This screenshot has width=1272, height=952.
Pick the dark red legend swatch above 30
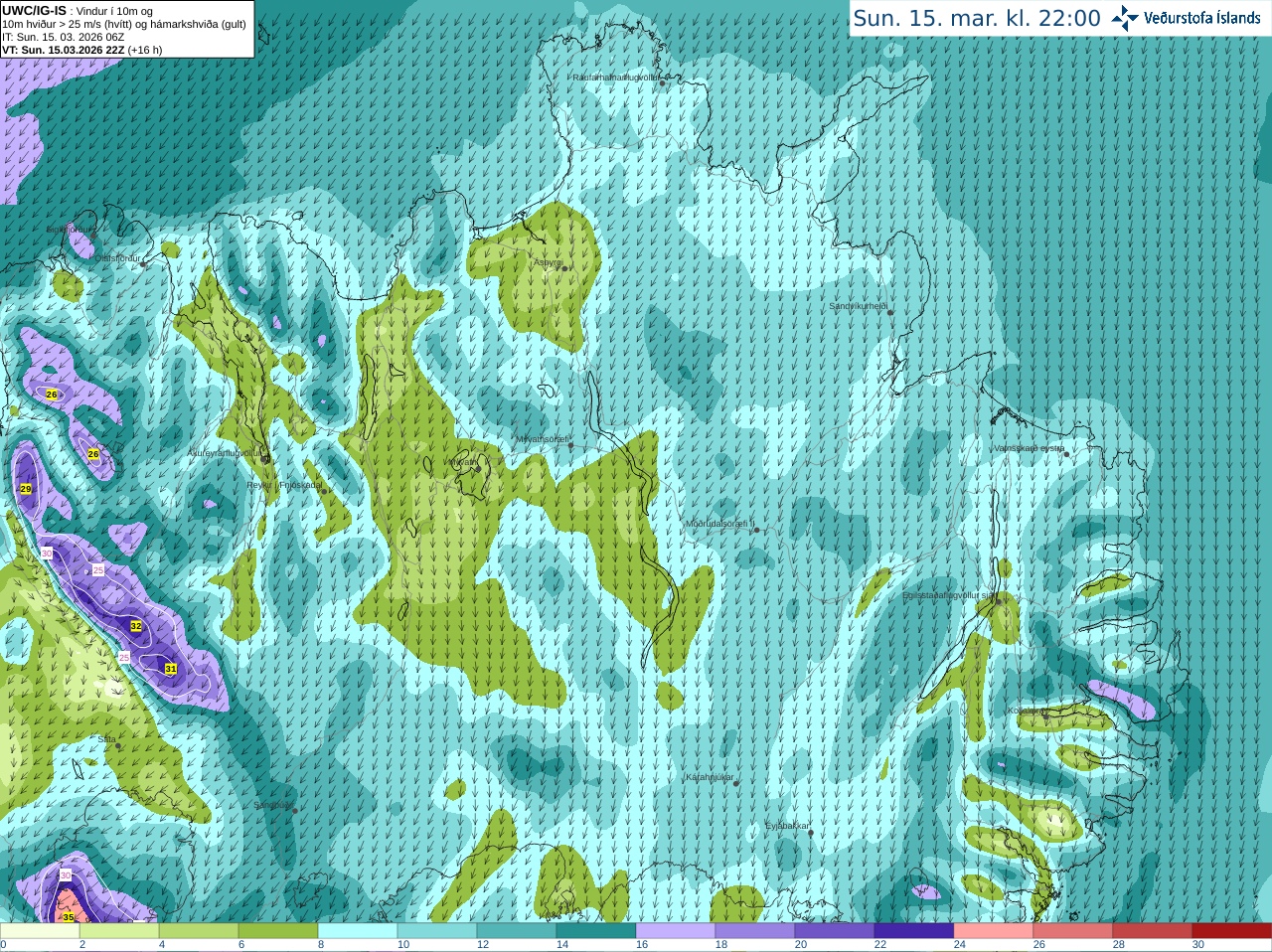1232,931
